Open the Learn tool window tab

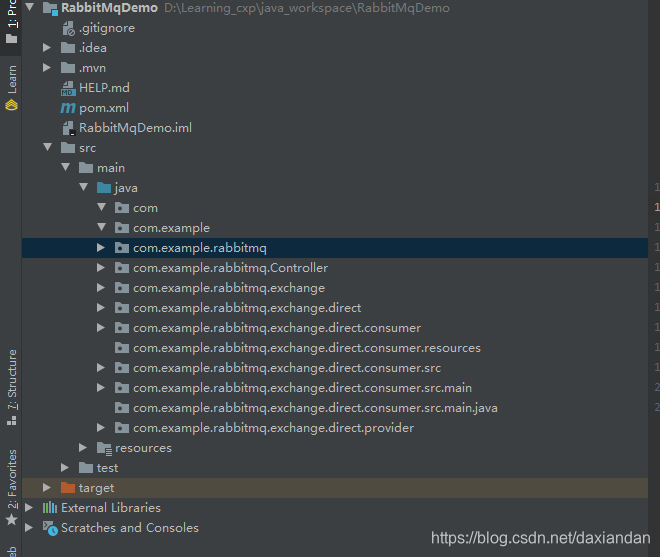(x=12, y=87)
